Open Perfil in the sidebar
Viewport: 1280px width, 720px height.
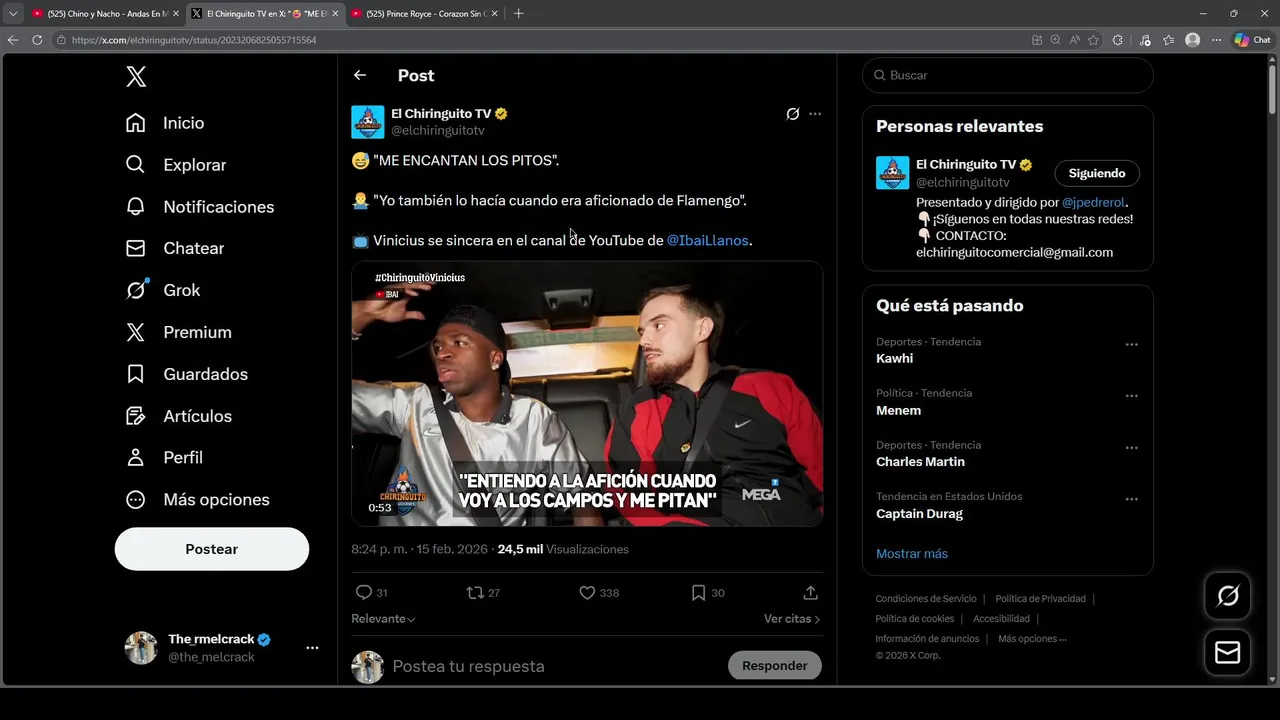[164, 457]
